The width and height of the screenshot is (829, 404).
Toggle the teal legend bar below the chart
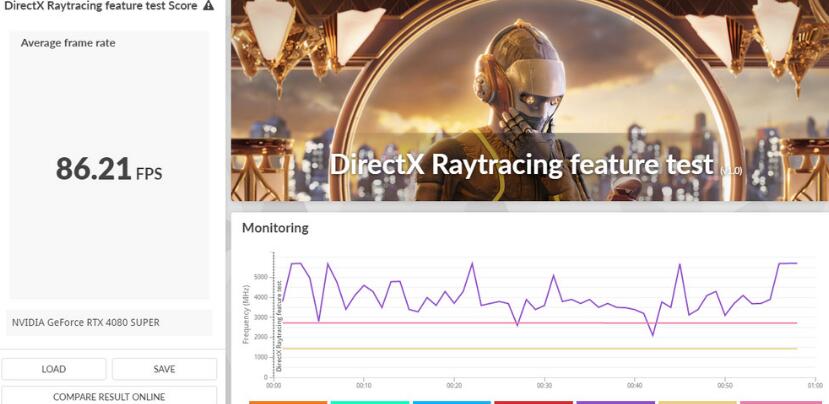coord(369,401)
